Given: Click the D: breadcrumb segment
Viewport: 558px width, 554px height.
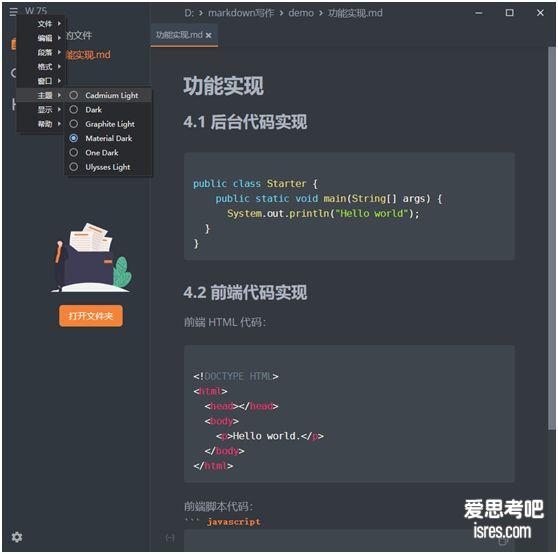Looking at the screenshot, I should click(189, 13).
